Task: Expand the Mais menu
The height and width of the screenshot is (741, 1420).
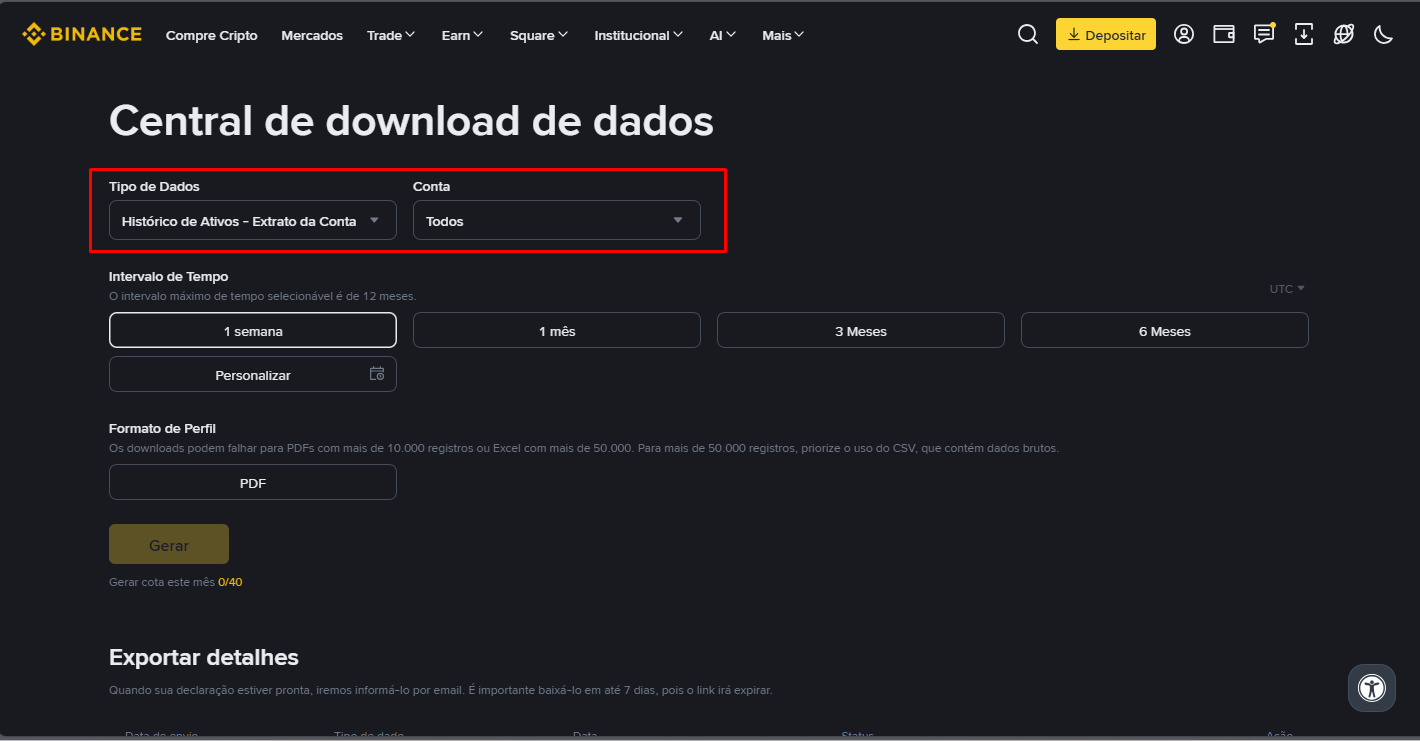Action: click(x=783, y=35)
